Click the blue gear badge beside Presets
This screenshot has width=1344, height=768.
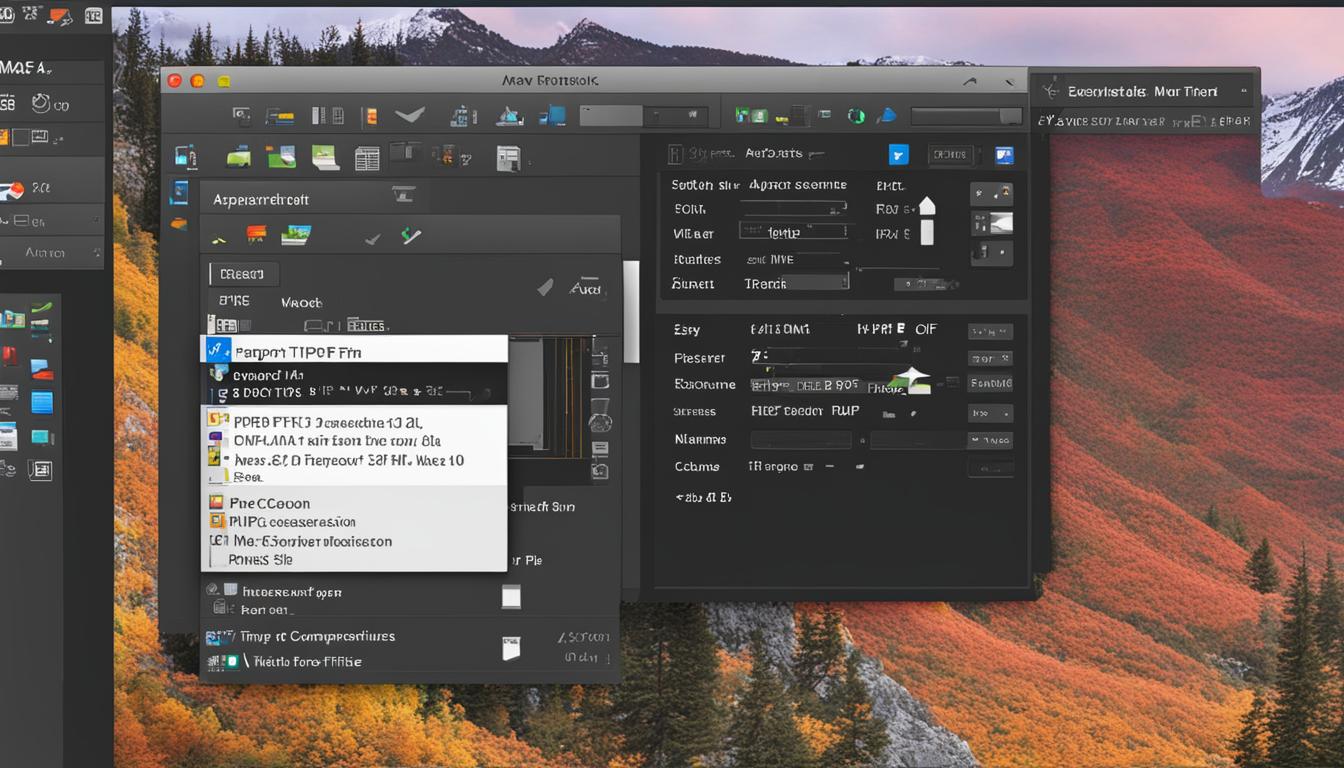tap(898, 155)
